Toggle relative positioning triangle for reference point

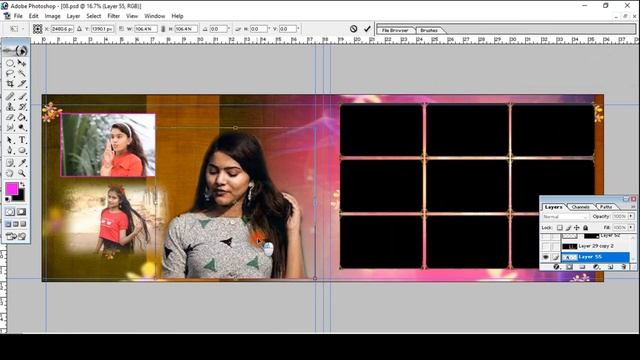coord(80,29)
